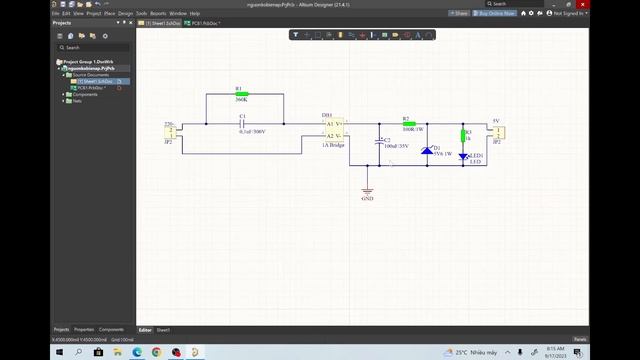Click the close-project folder icon in Projects panel

point(93,36)
